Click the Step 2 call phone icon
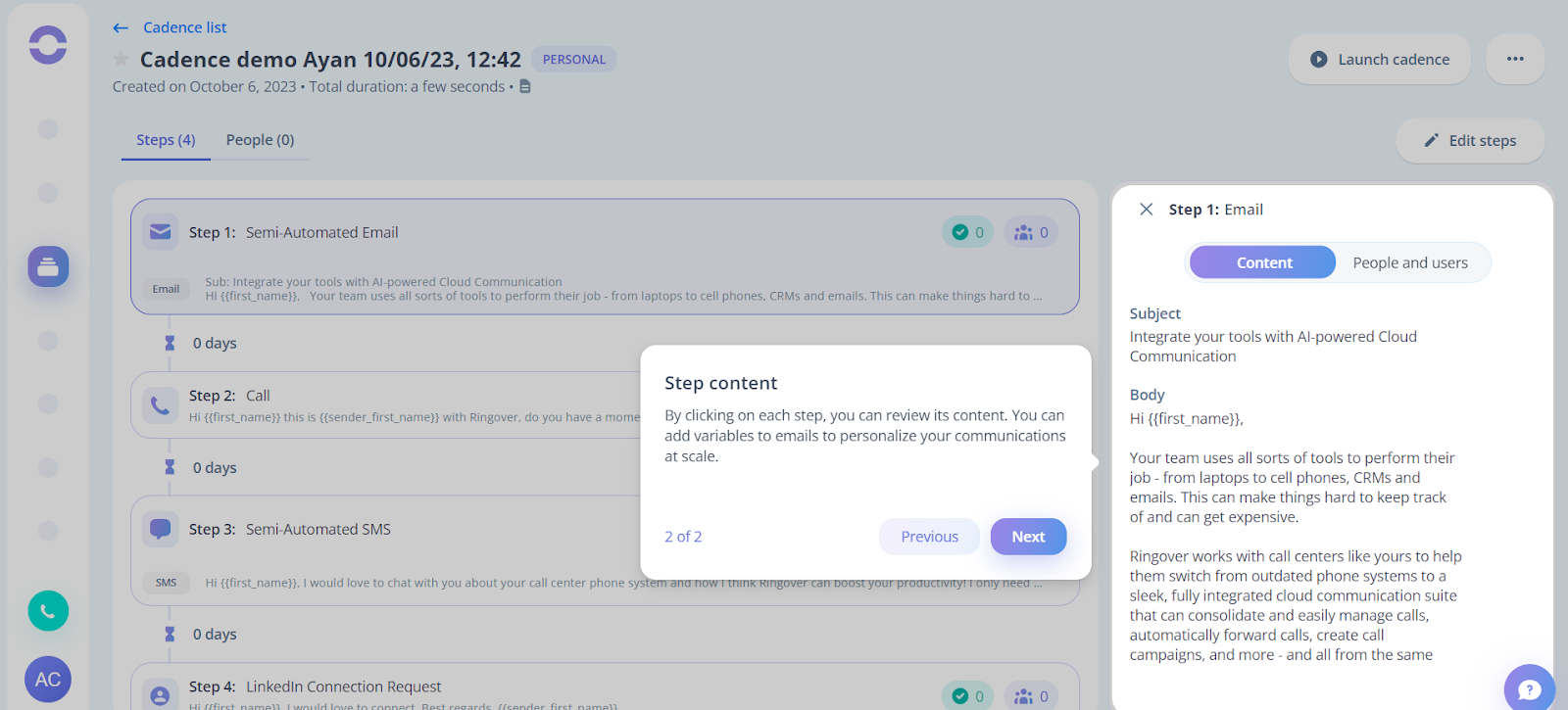This screenshot has height=710, width=1568. pyautogui.click(x=161, y=404)
